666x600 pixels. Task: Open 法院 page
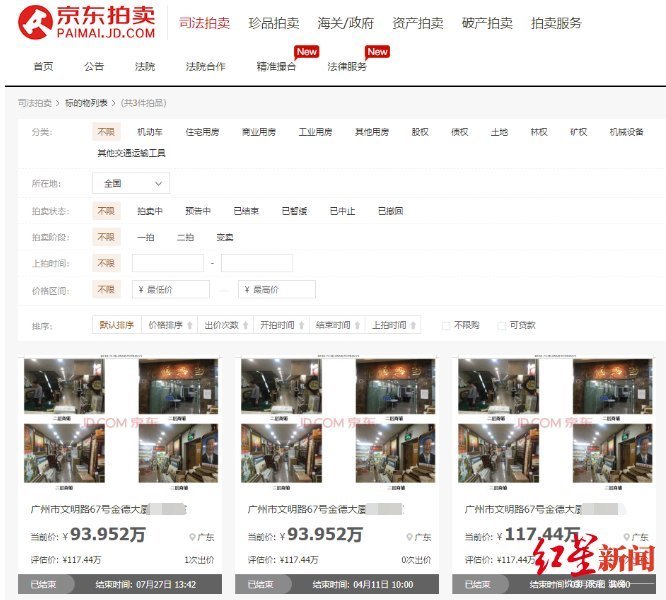tap(145, 66)
